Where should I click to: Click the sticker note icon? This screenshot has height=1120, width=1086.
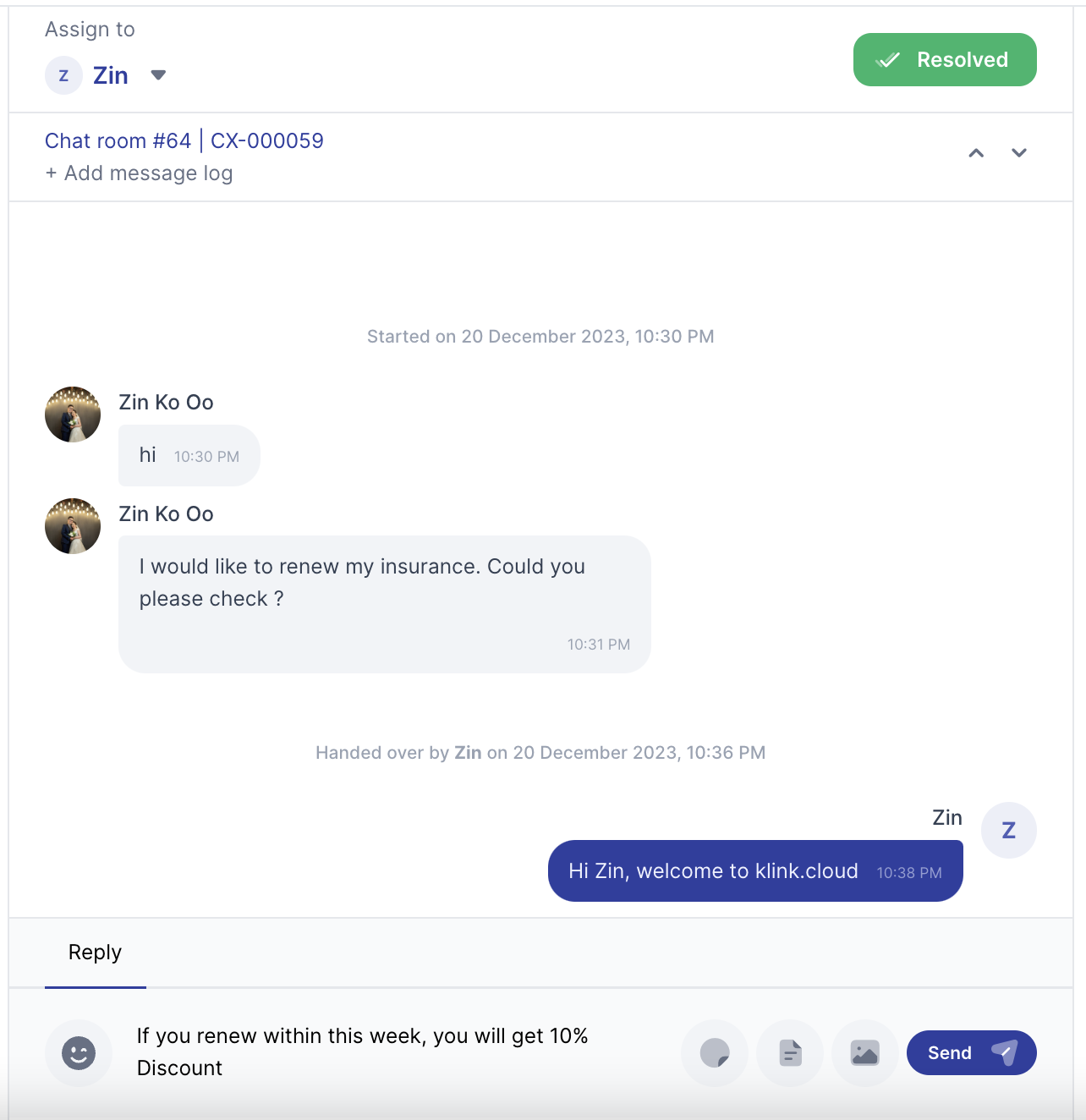(715, 1053)
